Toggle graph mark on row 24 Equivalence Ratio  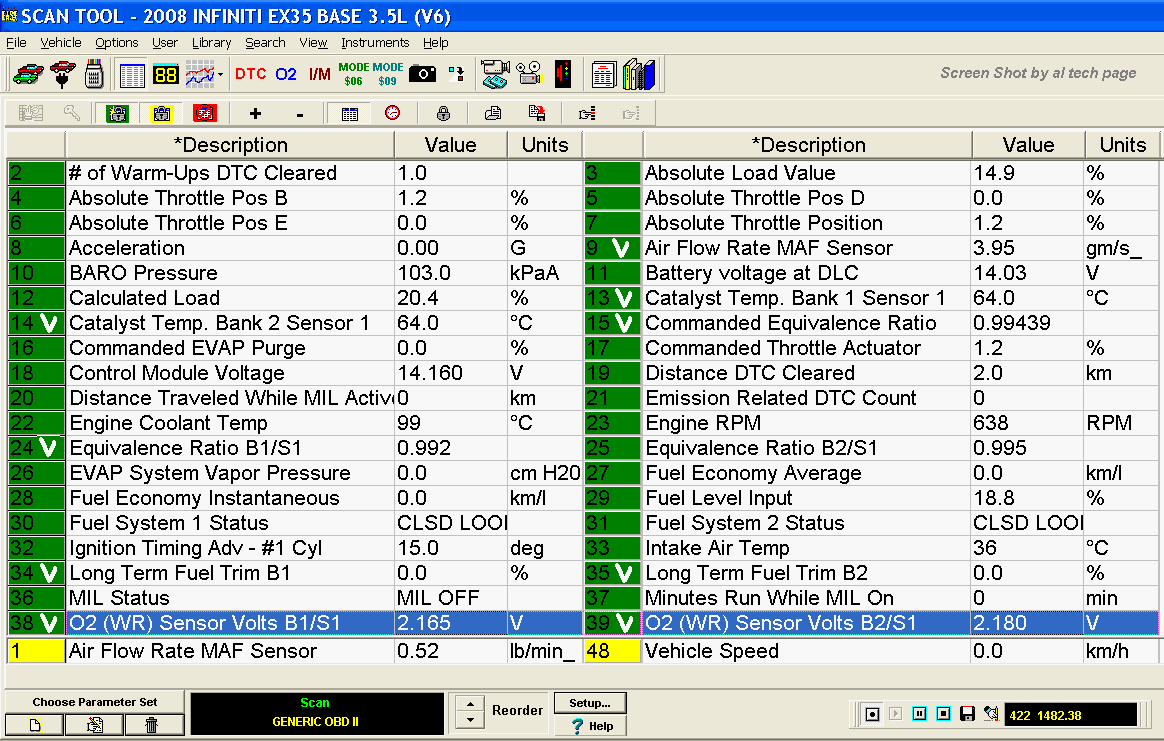48,448
